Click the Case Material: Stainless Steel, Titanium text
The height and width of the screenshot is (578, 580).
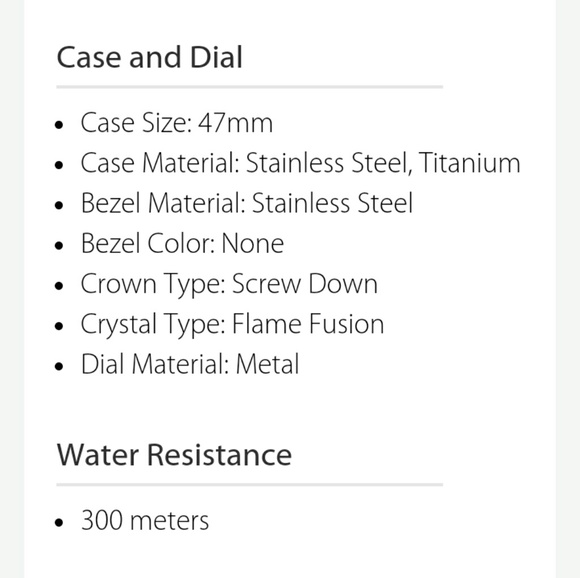click(300, 163)
